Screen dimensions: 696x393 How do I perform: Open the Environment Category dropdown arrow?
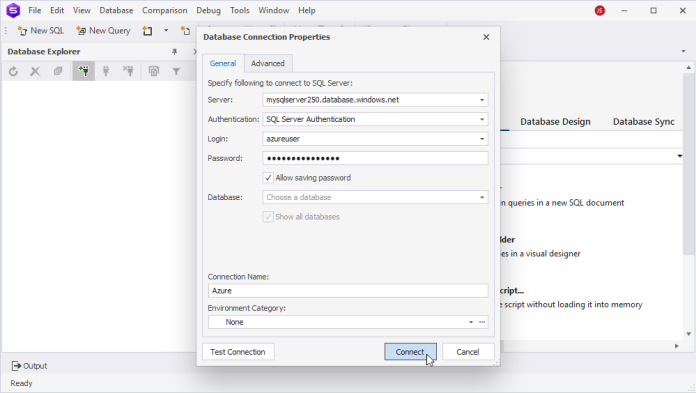coord(471,322)
